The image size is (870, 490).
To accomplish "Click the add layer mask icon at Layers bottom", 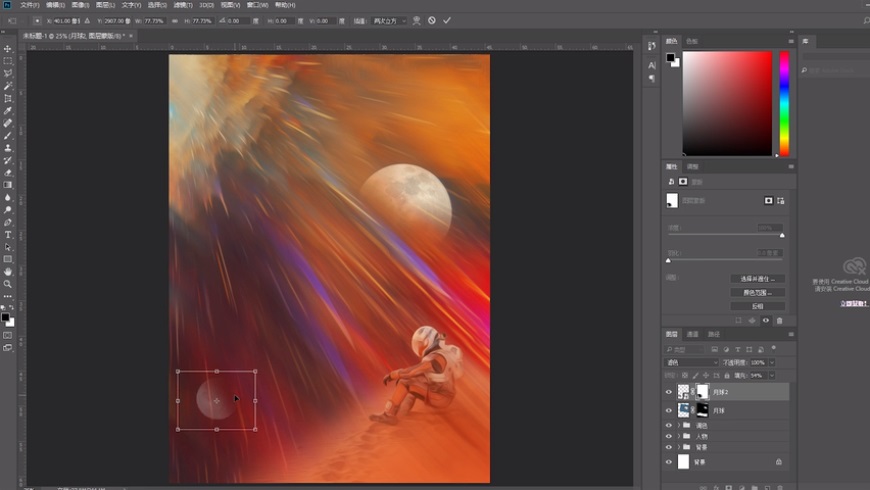I will [x=729, y=487].
